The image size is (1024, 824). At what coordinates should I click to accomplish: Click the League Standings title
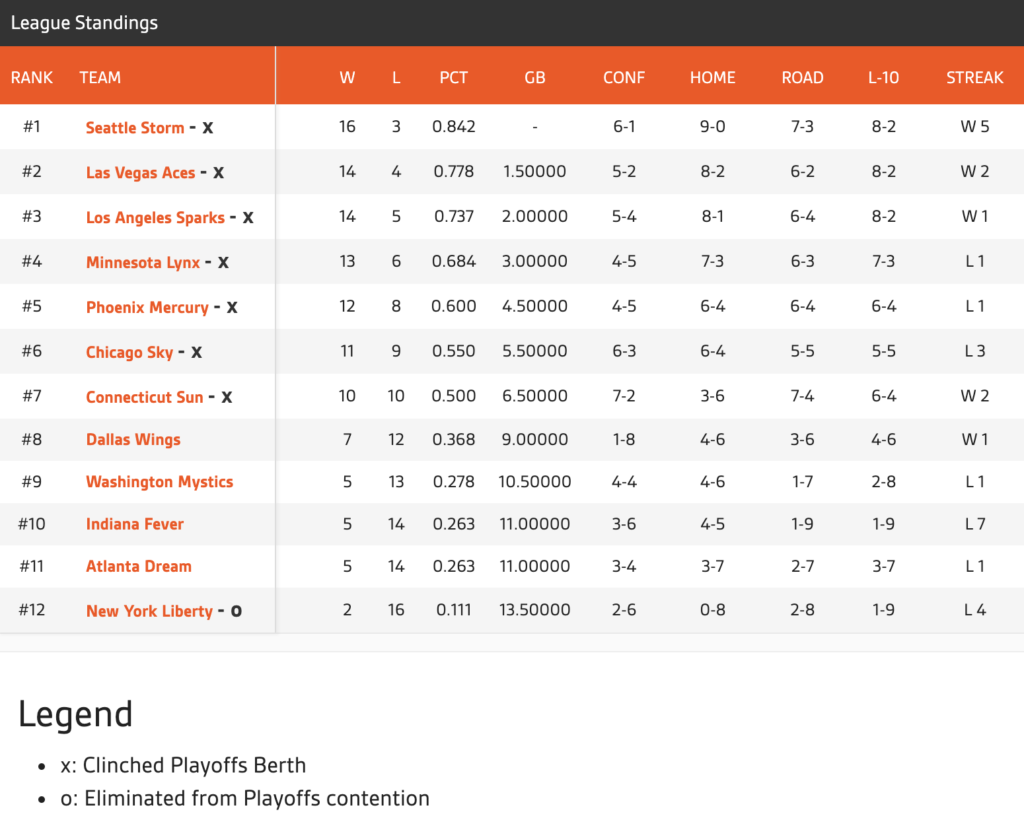click(x=84, y=23)
